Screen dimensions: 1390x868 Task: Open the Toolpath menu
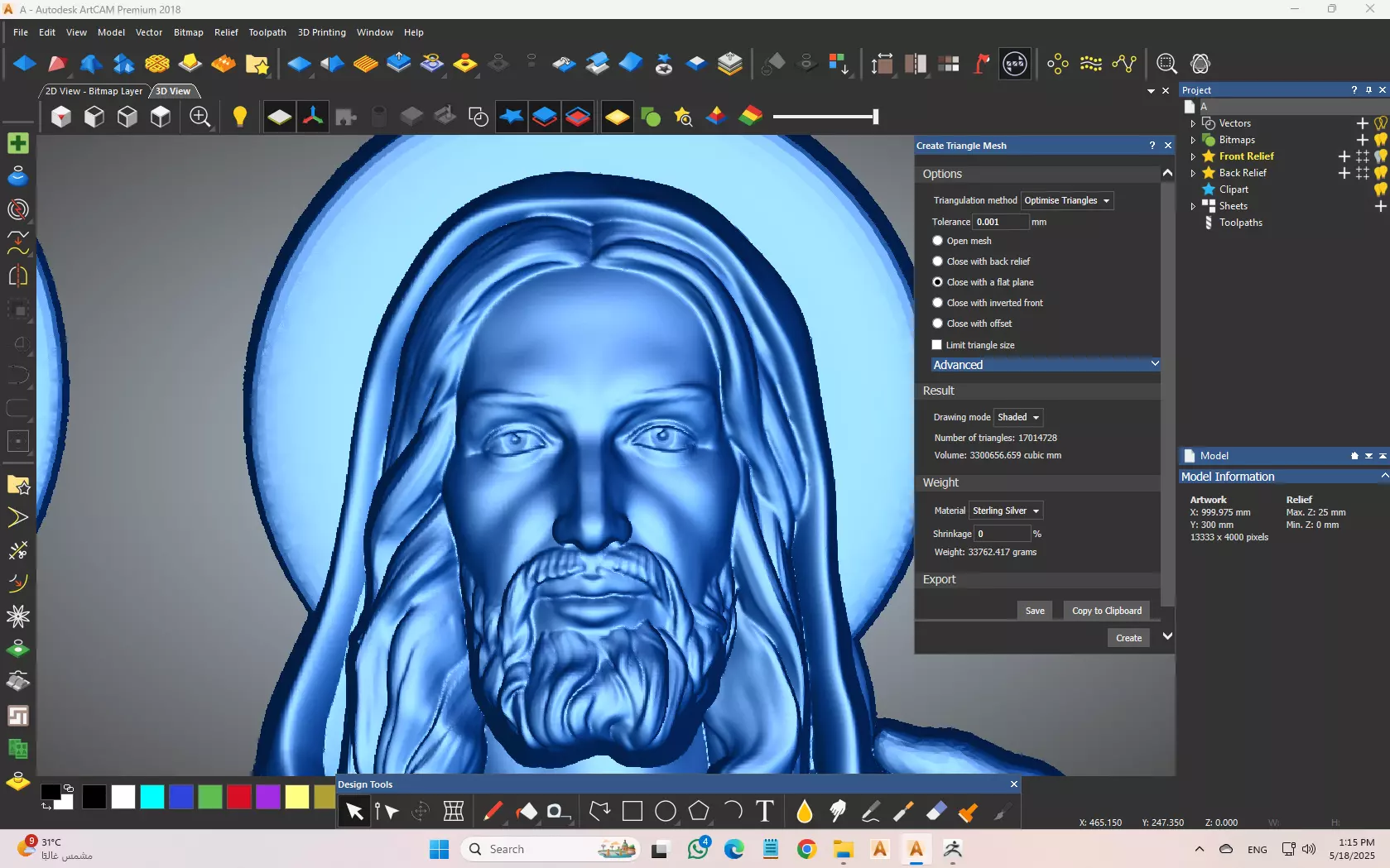tap(267, 32)
